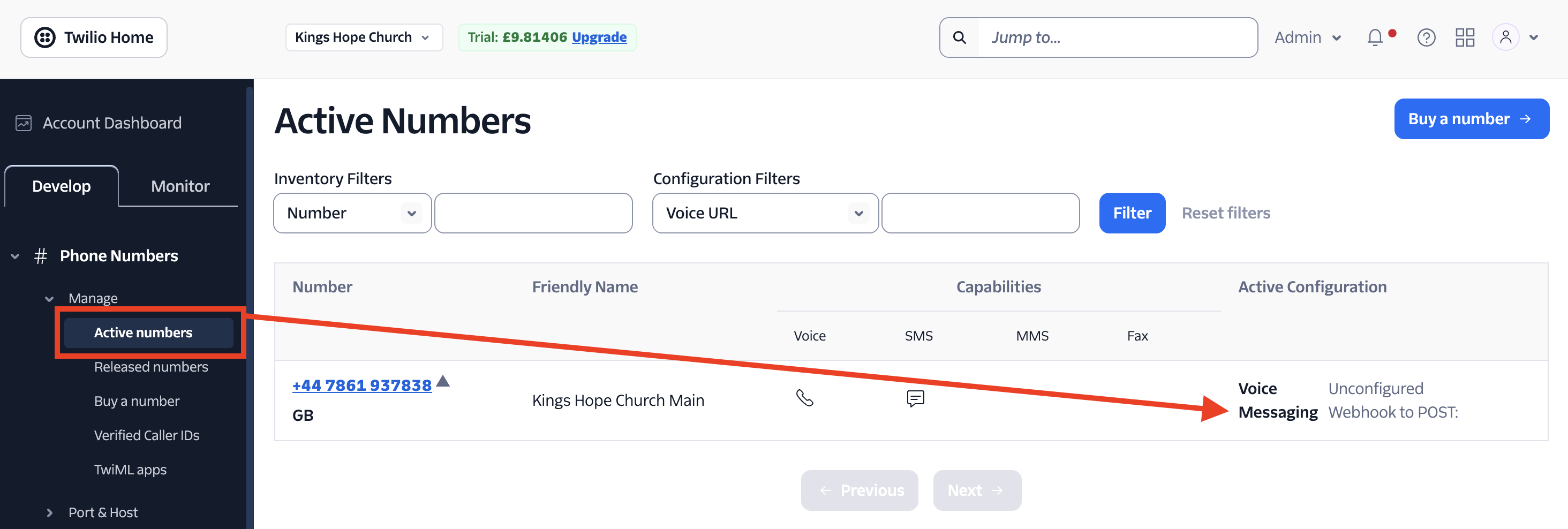Viewport: 1568px width, 529px height.
Task: Open the Number inventory filter dropdown
Action: tap(352, 213)
